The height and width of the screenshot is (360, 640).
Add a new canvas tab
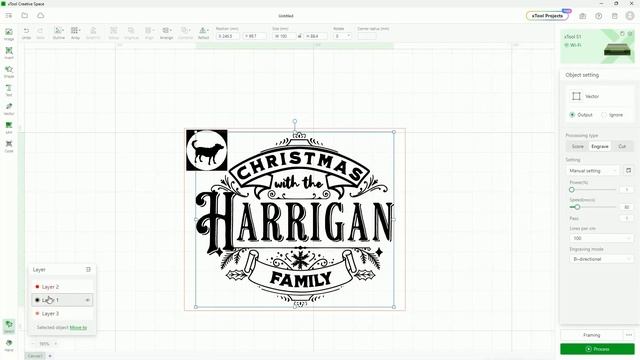pos(50,356)
